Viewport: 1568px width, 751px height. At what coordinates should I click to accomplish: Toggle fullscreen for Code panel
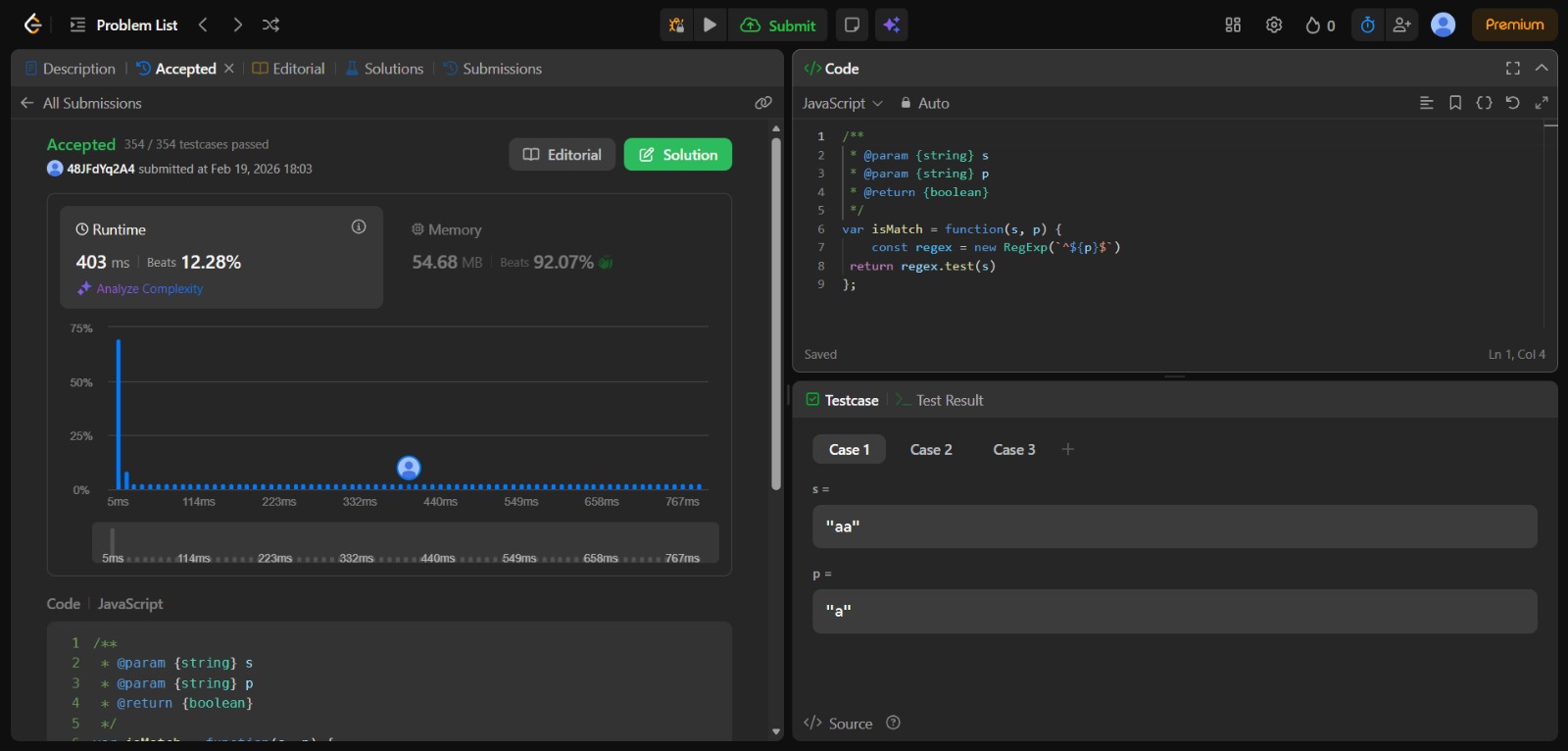point(1513,68)
